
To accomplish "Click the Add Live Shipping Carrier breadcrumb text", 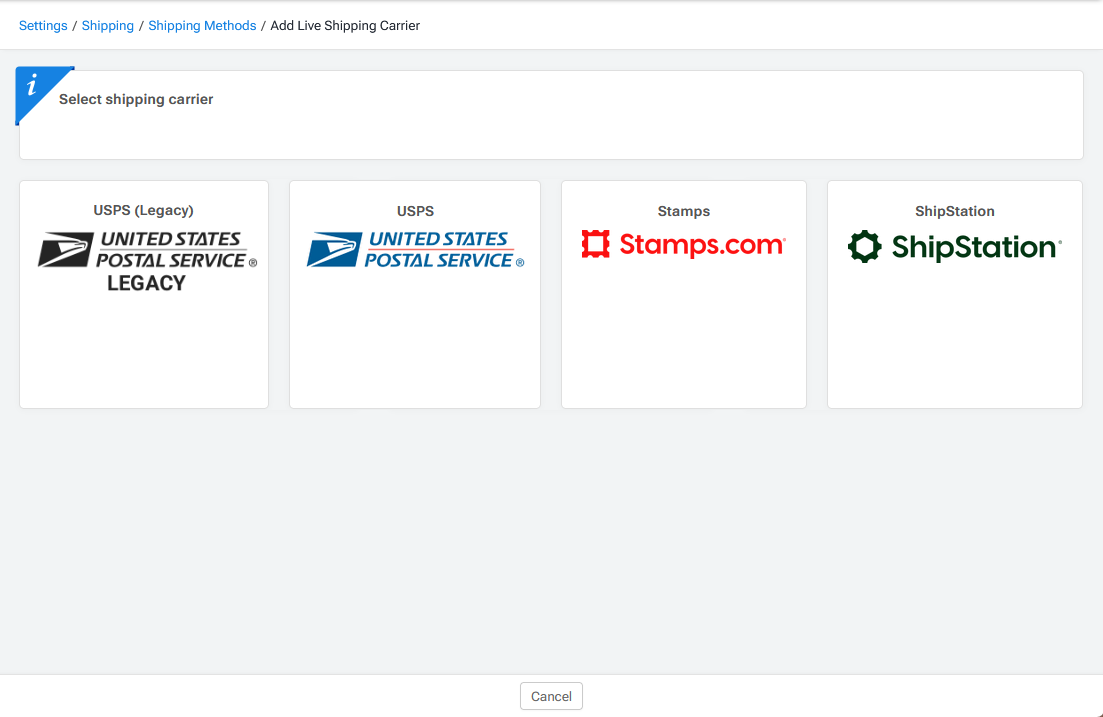I will tap(344, 25).
